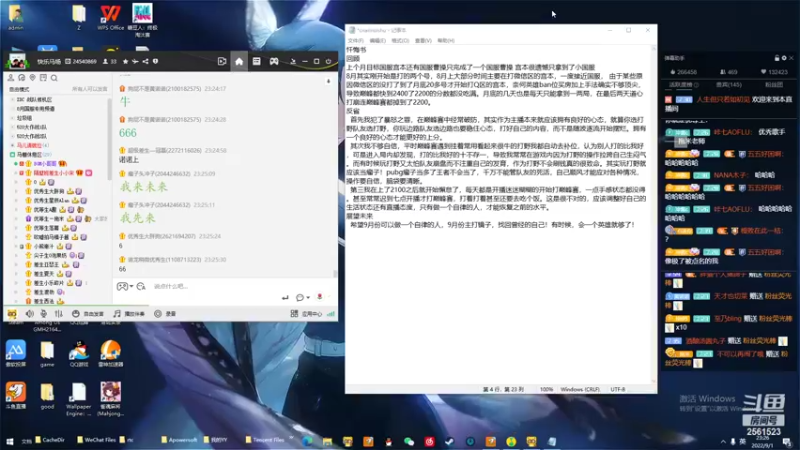Click the red flower gift icon in YY chat
The height and width of the screenshot is (450, 800).
click(319, 297)
